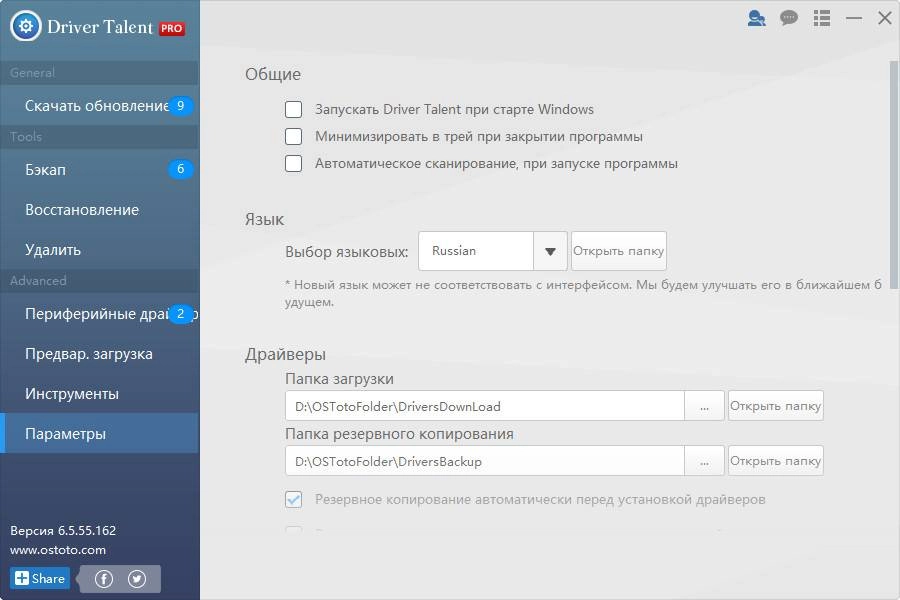Select Параметры in the sidebar

tap(99, 433)
